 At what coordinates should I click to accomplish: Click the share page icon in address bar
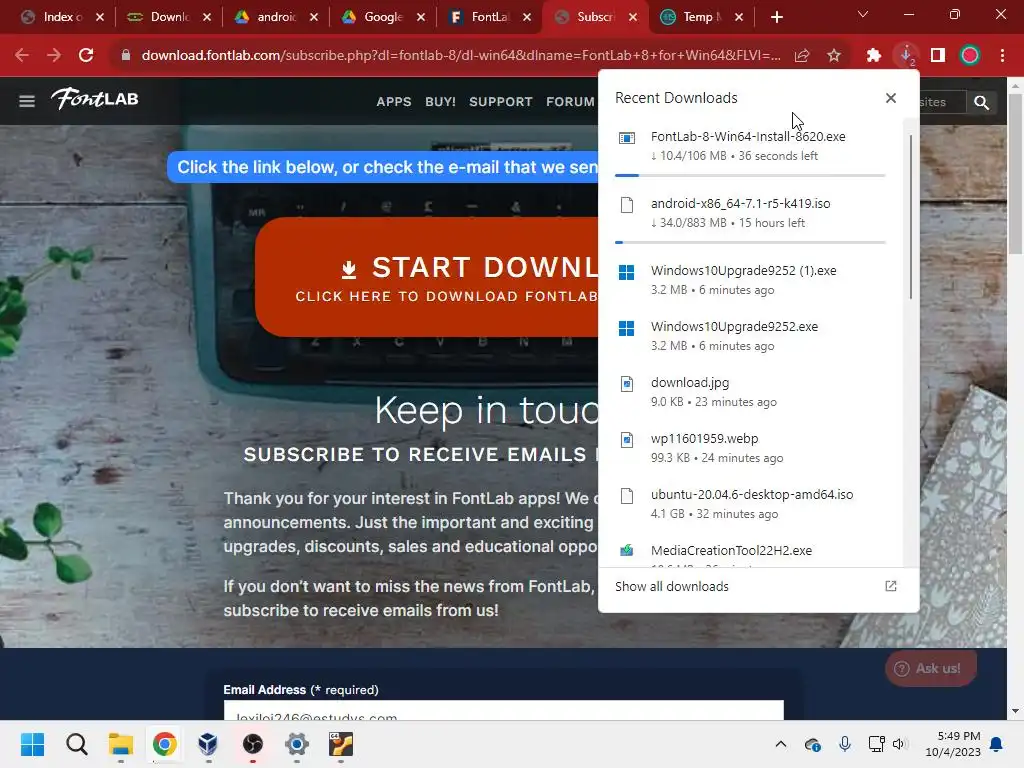click(x=802, y=56)
